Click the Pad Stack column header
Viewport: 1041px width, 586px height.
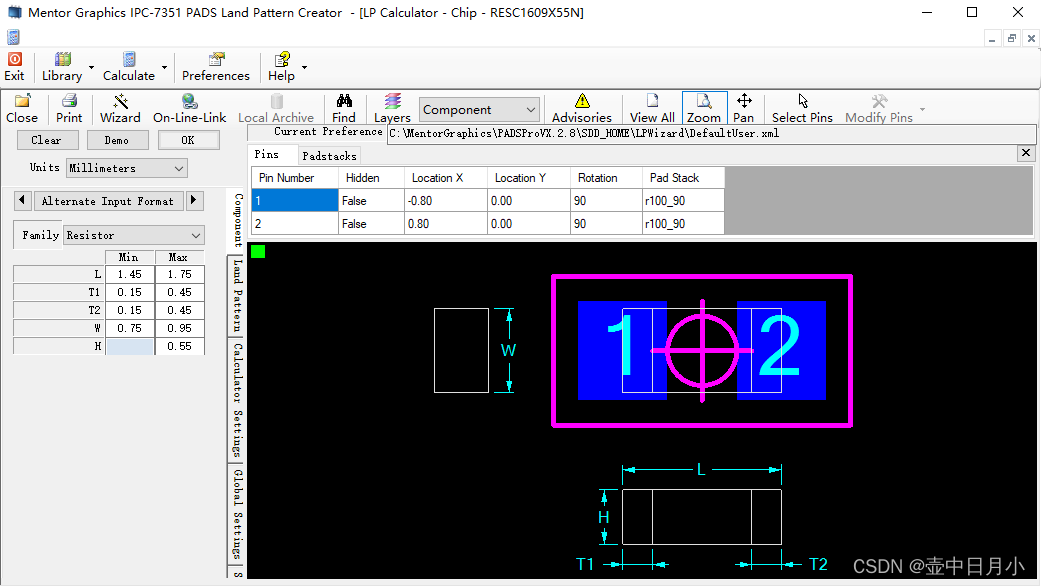[x=683, y=178]
